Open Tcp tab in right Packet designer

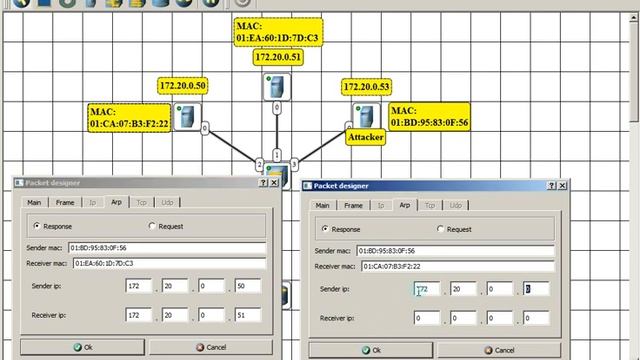[430, 205]
